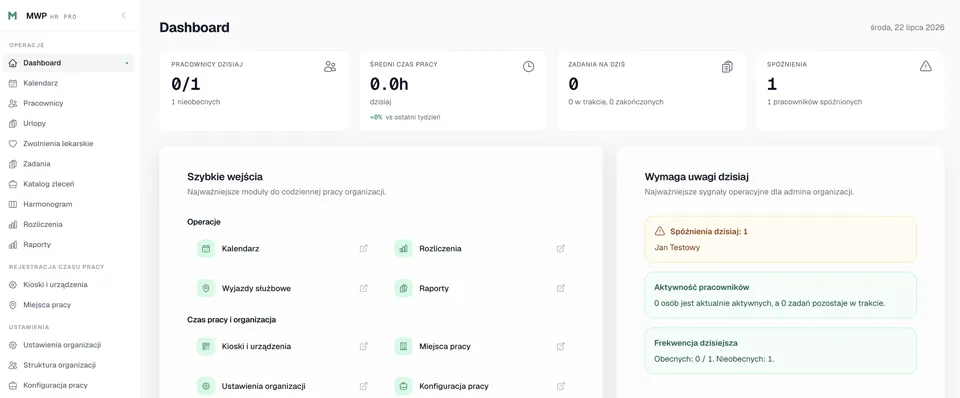Click the Raporty sidebar icon
Screen dimensions: 960x398
(13, 244)
